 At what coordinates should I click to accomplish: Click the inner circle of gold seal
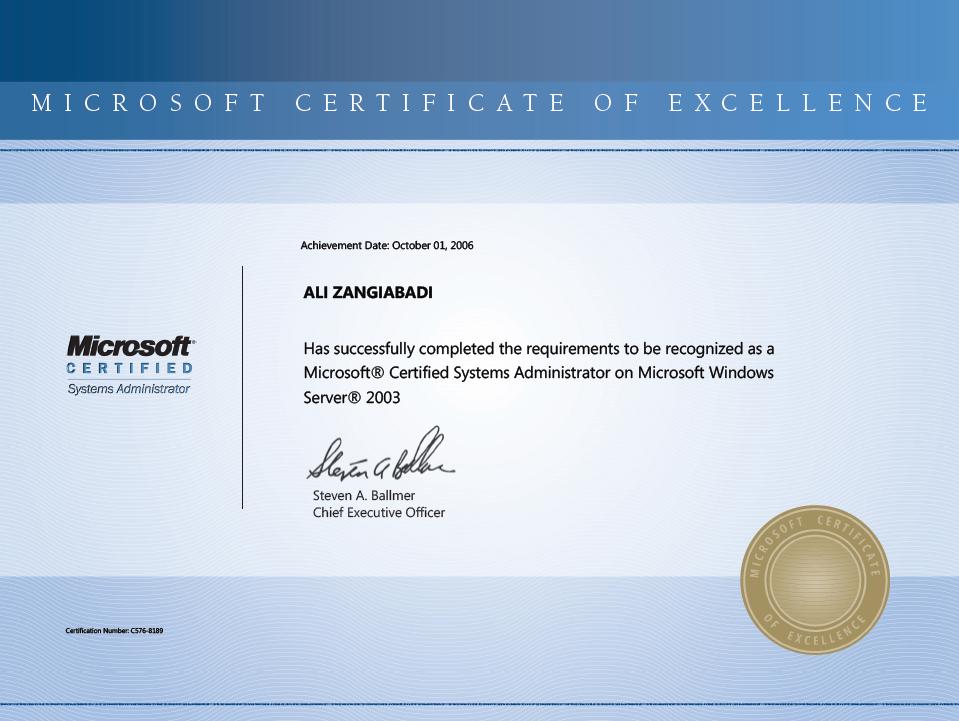click(815, 579)
